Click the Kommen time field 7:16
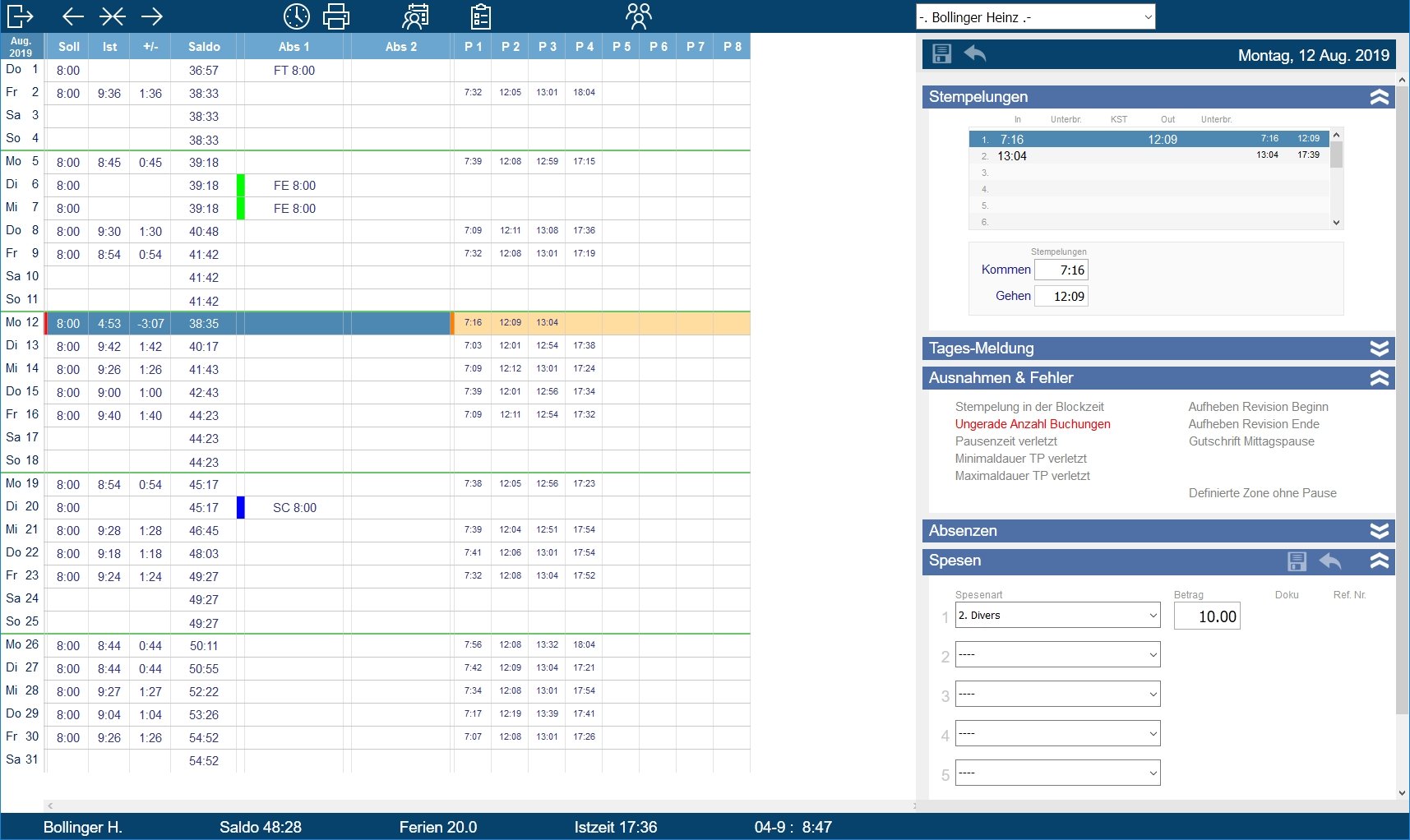Viewport: 1410px width, 840px height. tap(1061, 270)
